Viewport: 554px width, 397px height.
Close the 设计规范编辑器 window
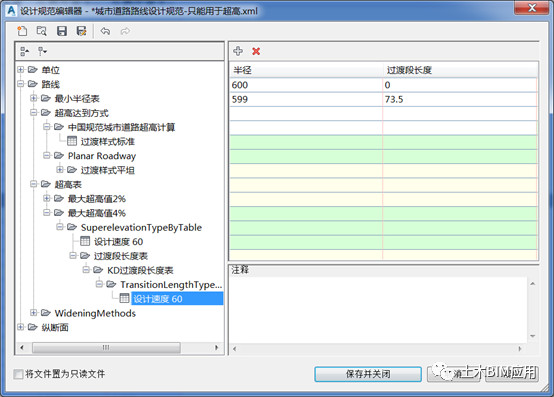pos(533,8)
